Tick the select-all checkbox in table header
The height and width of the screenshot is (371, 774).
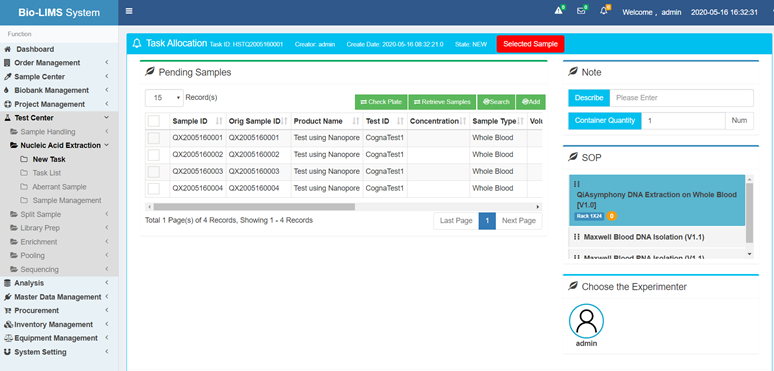(x=154, y=121)
